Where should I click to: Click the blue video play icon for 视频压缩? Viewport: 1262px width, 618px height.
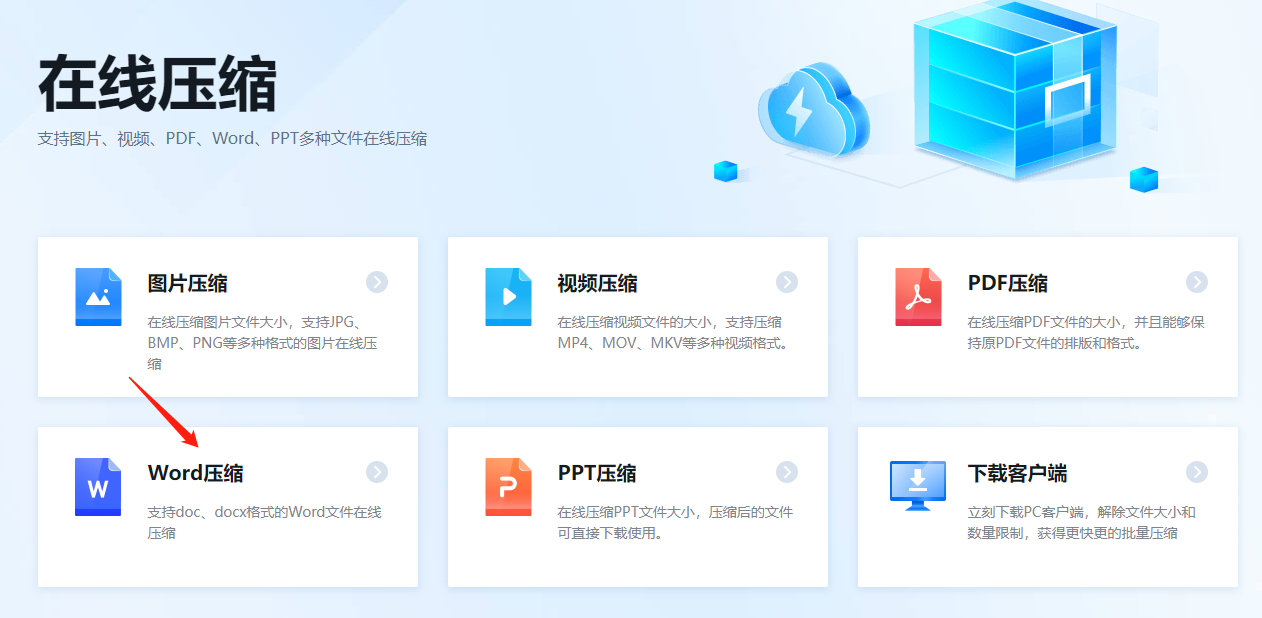pos(508,297)
